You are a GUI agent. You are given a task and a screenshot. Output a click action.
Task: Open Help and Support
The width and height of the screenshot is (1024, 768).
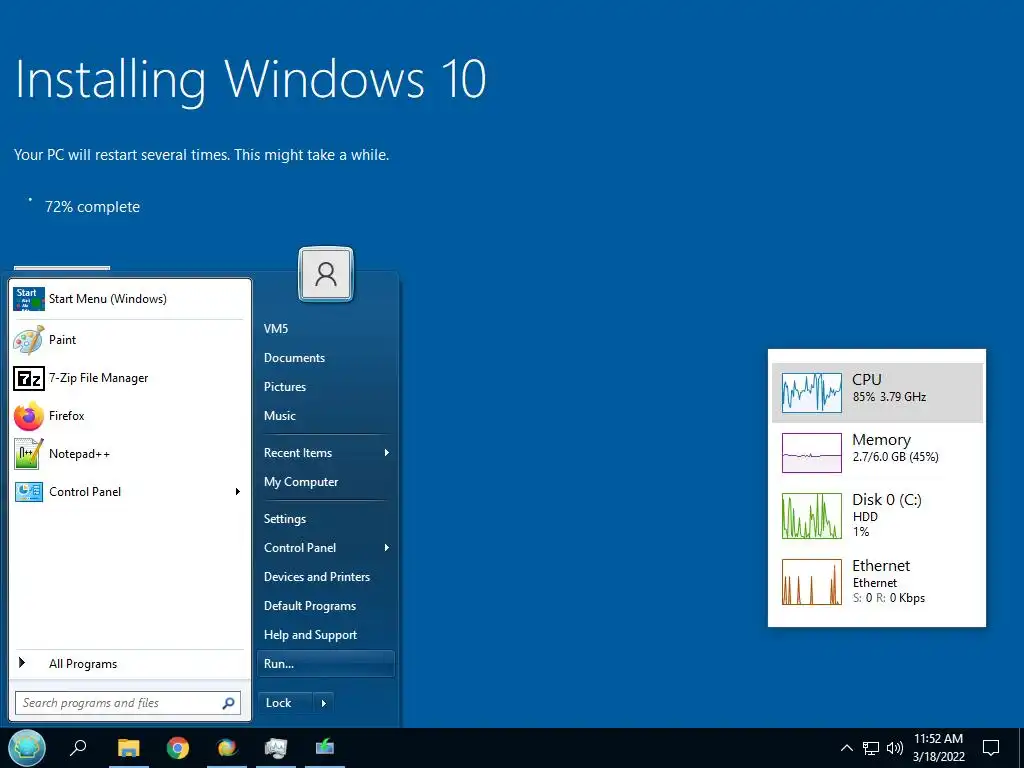tap(310, 635)
